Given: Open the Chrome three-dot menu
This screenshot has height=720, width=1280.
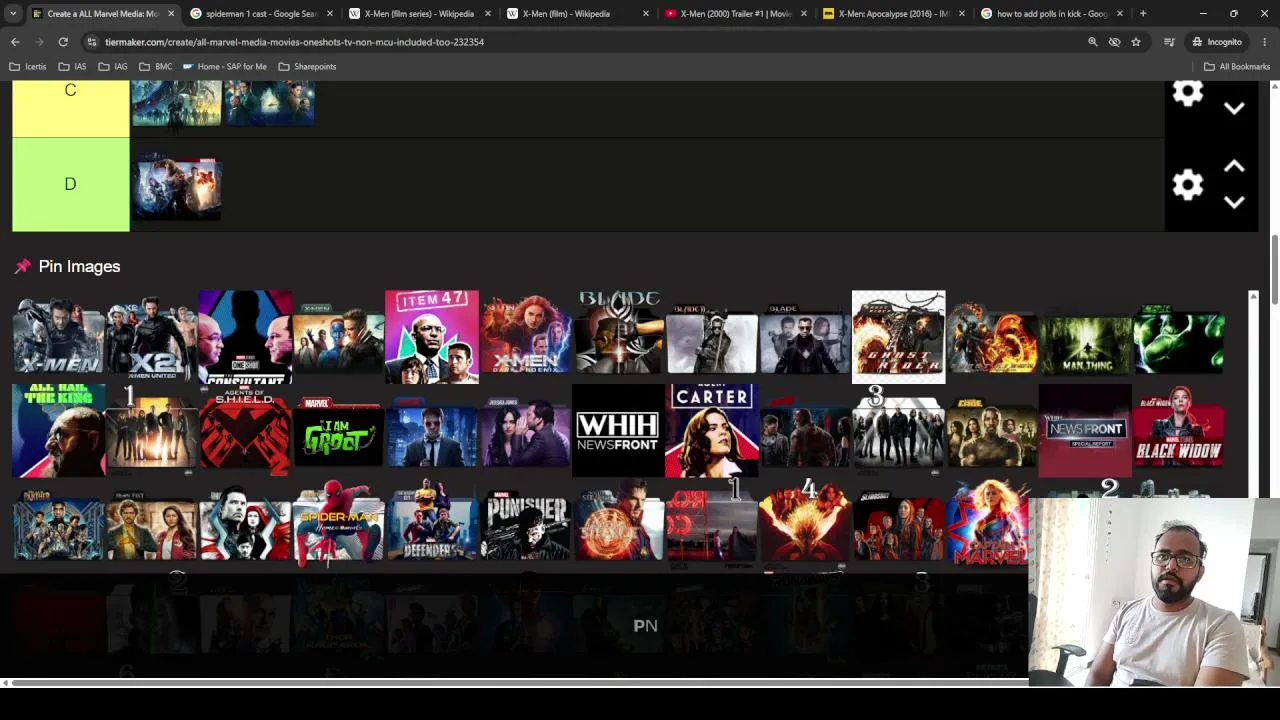Looking at the screenshot, I should coord(1265,42).
